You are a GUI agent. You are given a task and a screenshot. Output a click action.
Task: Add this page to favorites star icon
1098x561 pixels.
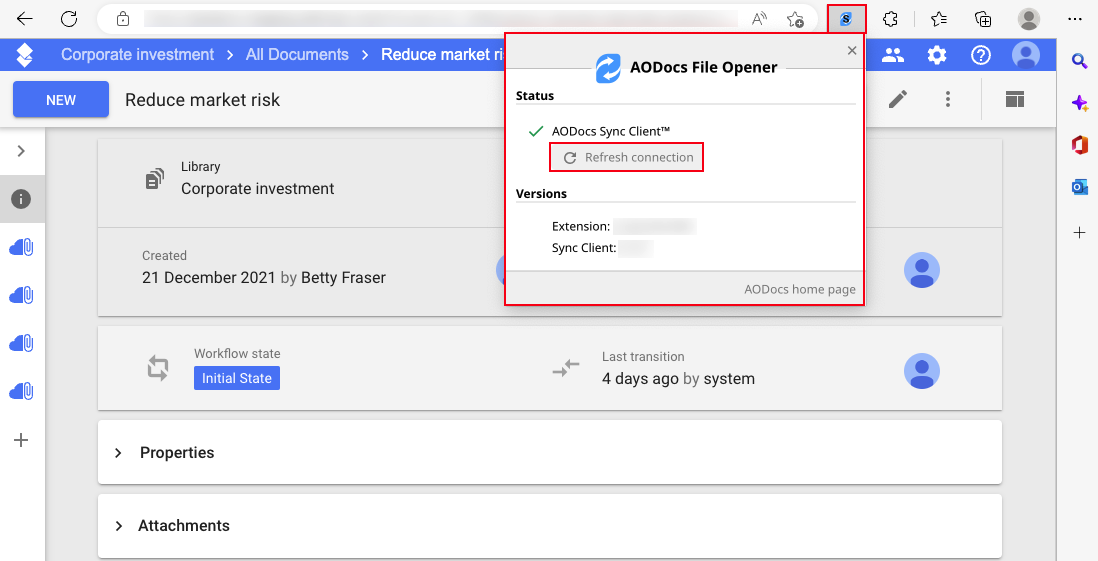(795, 19)
